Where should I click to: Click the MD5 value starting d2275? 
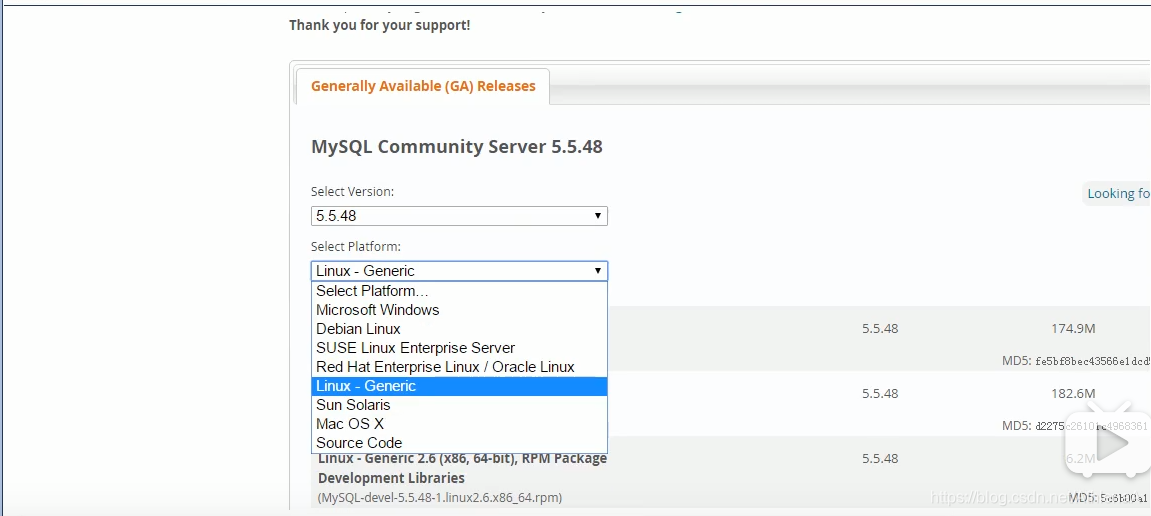tap(1093, 426)
